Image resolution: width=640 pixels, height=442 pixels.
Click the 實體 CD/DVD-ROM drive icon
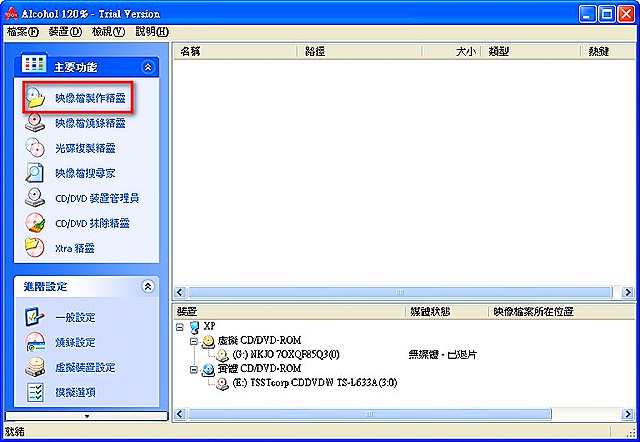pos(208,369)
